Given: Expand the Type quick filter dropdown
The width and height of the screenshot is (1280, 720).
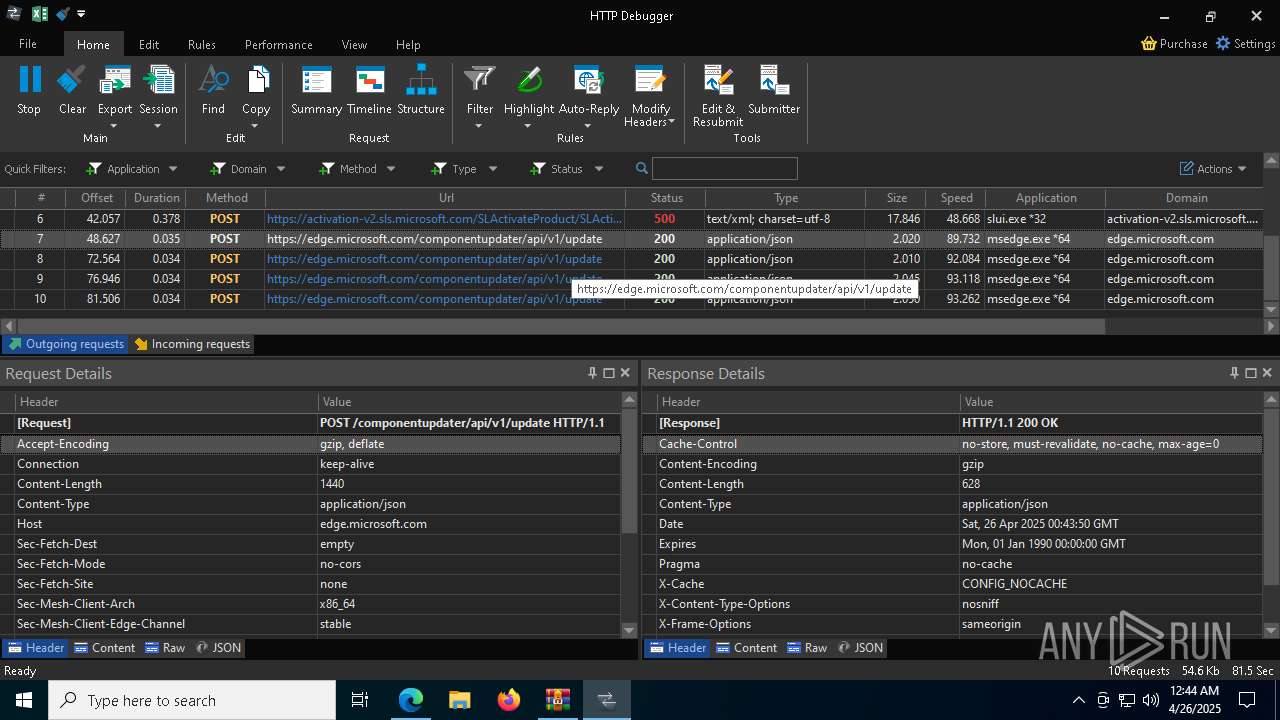Looking at the screenshot, I should click(x=492, y=169).
